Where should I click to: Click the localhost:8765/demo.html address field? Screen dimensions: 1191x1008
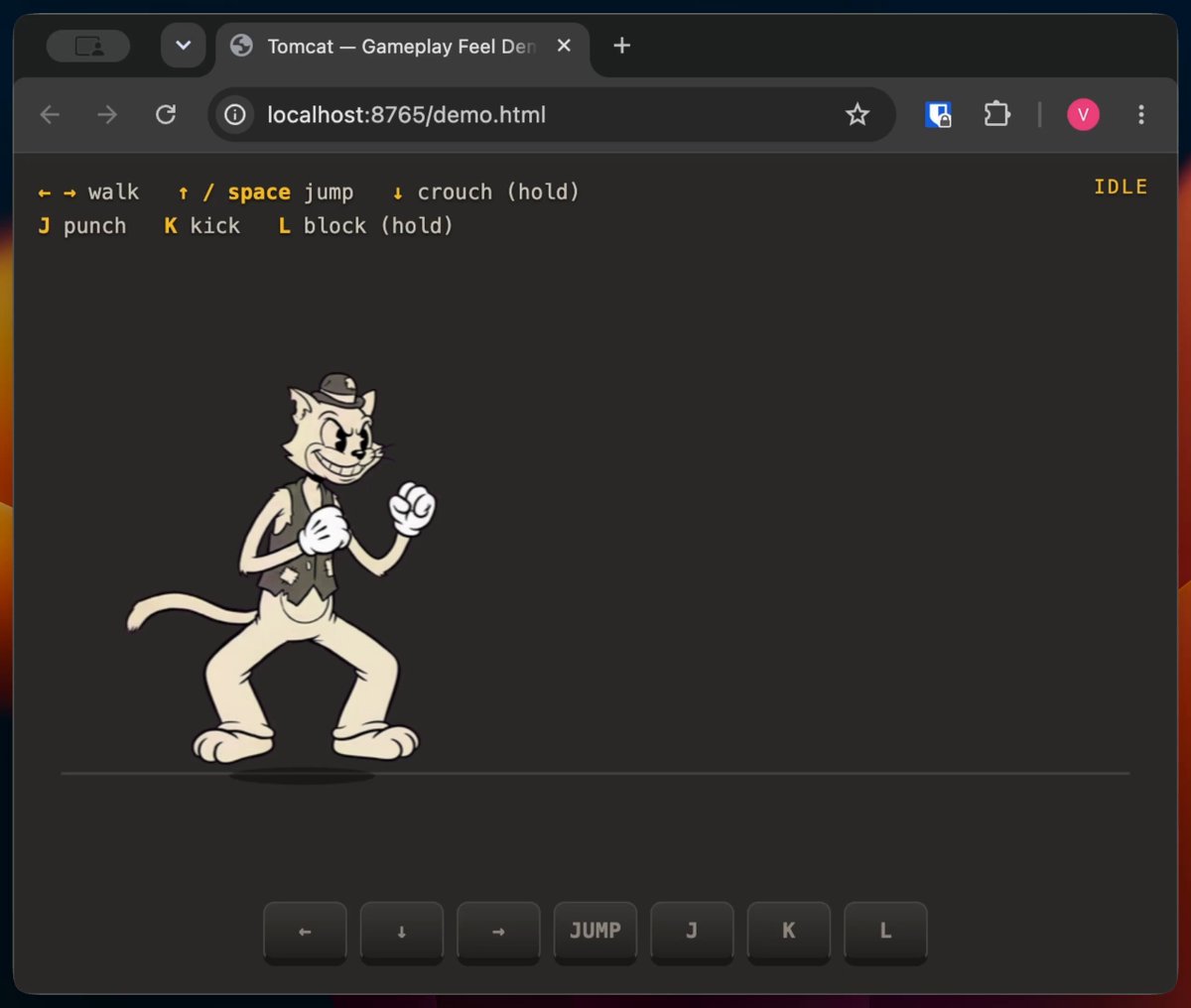click(x=551, y=115)
